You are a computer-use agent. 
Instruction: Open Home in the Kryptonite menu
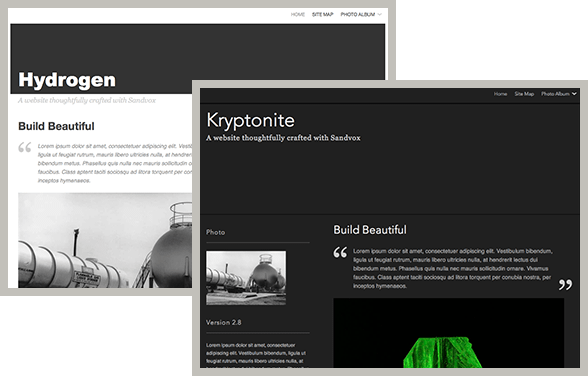coord(500,94)
